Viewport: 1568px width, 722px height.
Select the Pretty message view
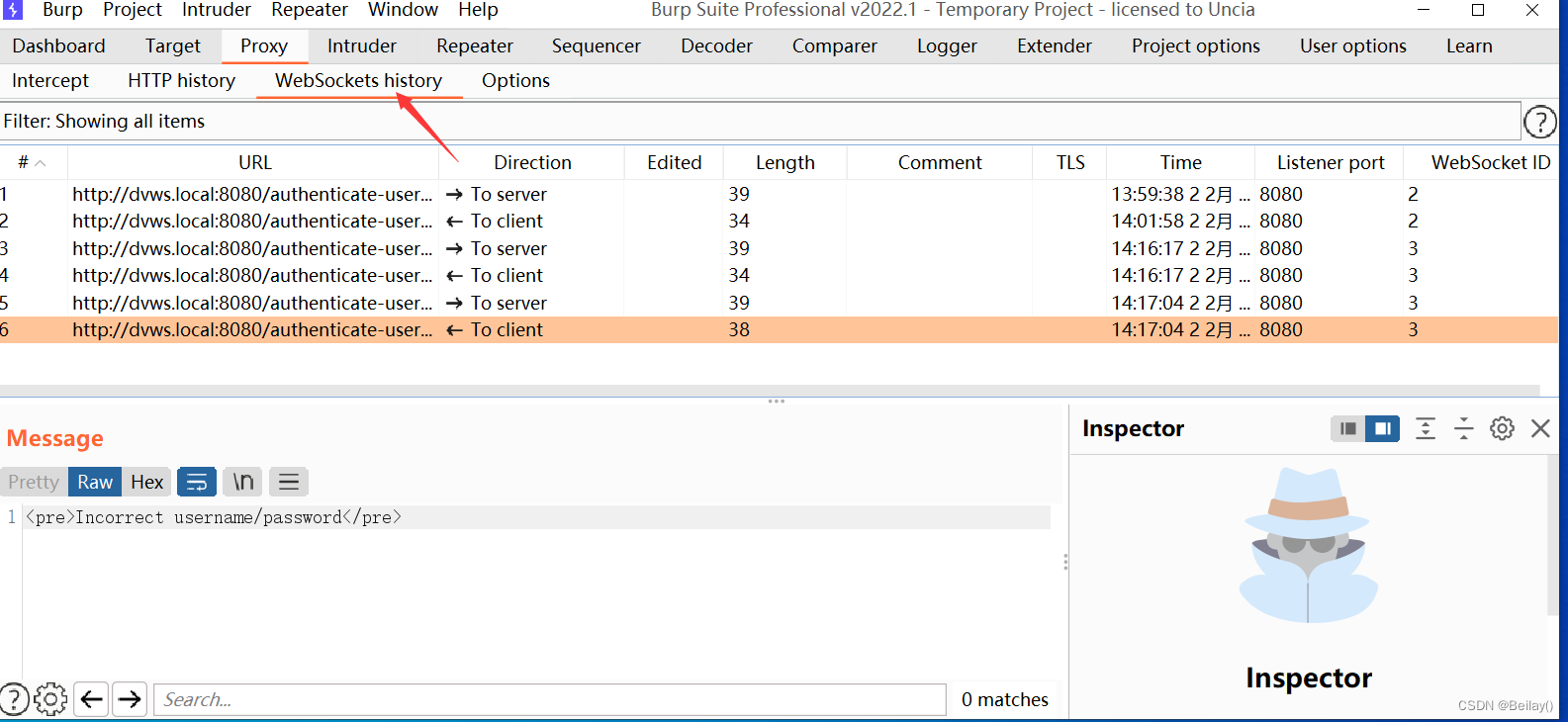click(x=34, y=482)
